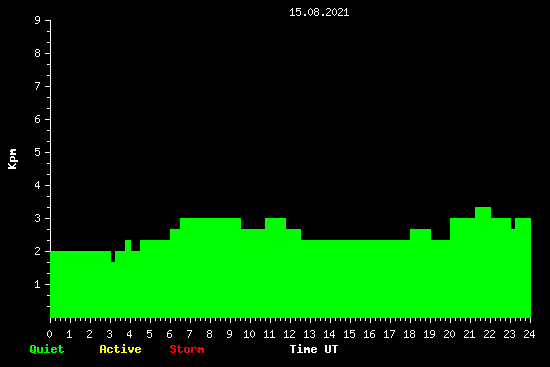This screenshot has height=367, width=550.
Task: Click the x-axis hour label 7
Action: pyautogui.click(x=189, y=334)
